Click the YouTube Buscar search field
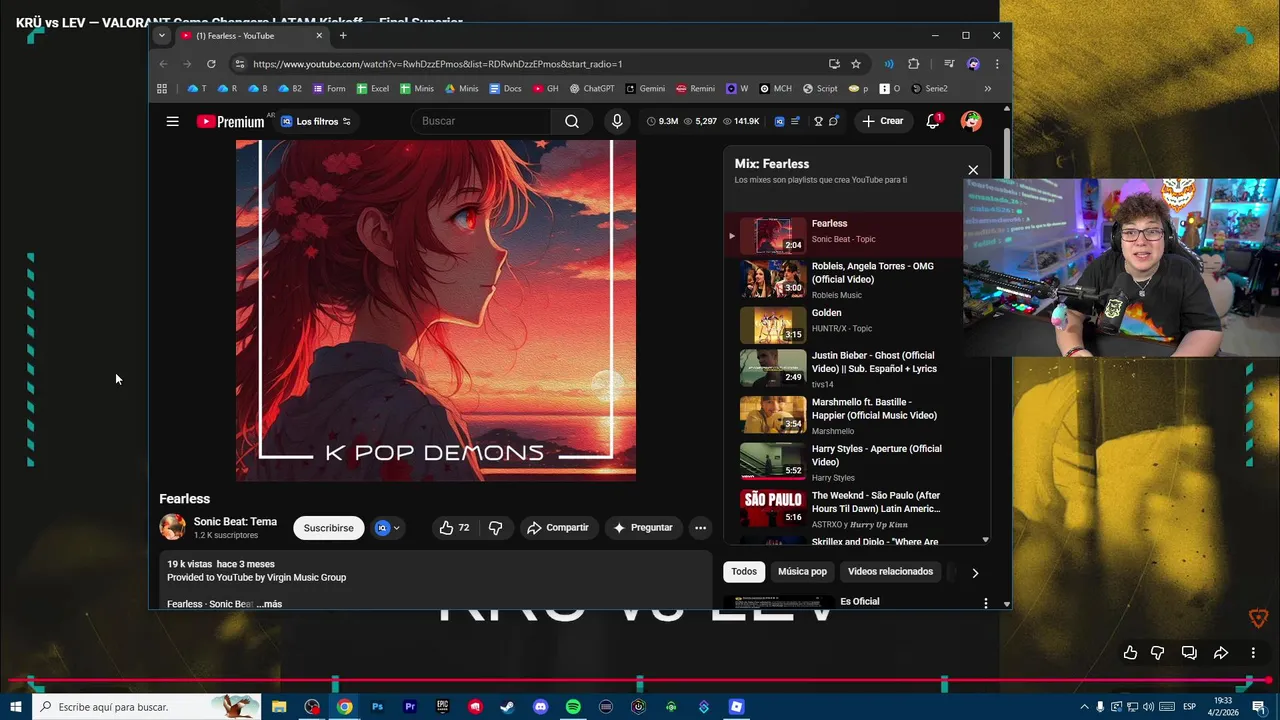This screenshot has height=720, width=1280. click(x=481, y=121)
